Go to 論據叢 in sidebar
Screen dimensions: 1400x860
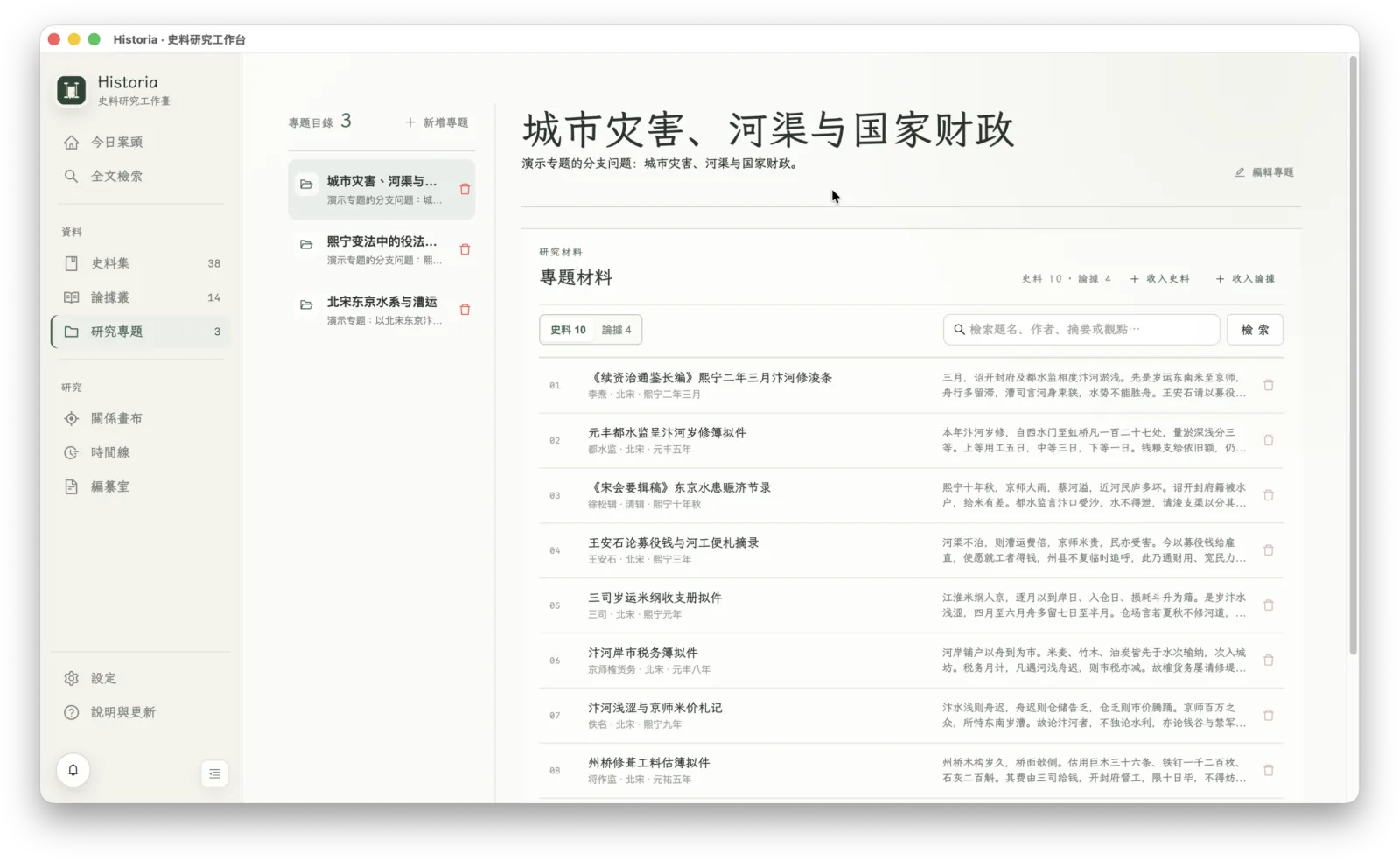point(141,297)
